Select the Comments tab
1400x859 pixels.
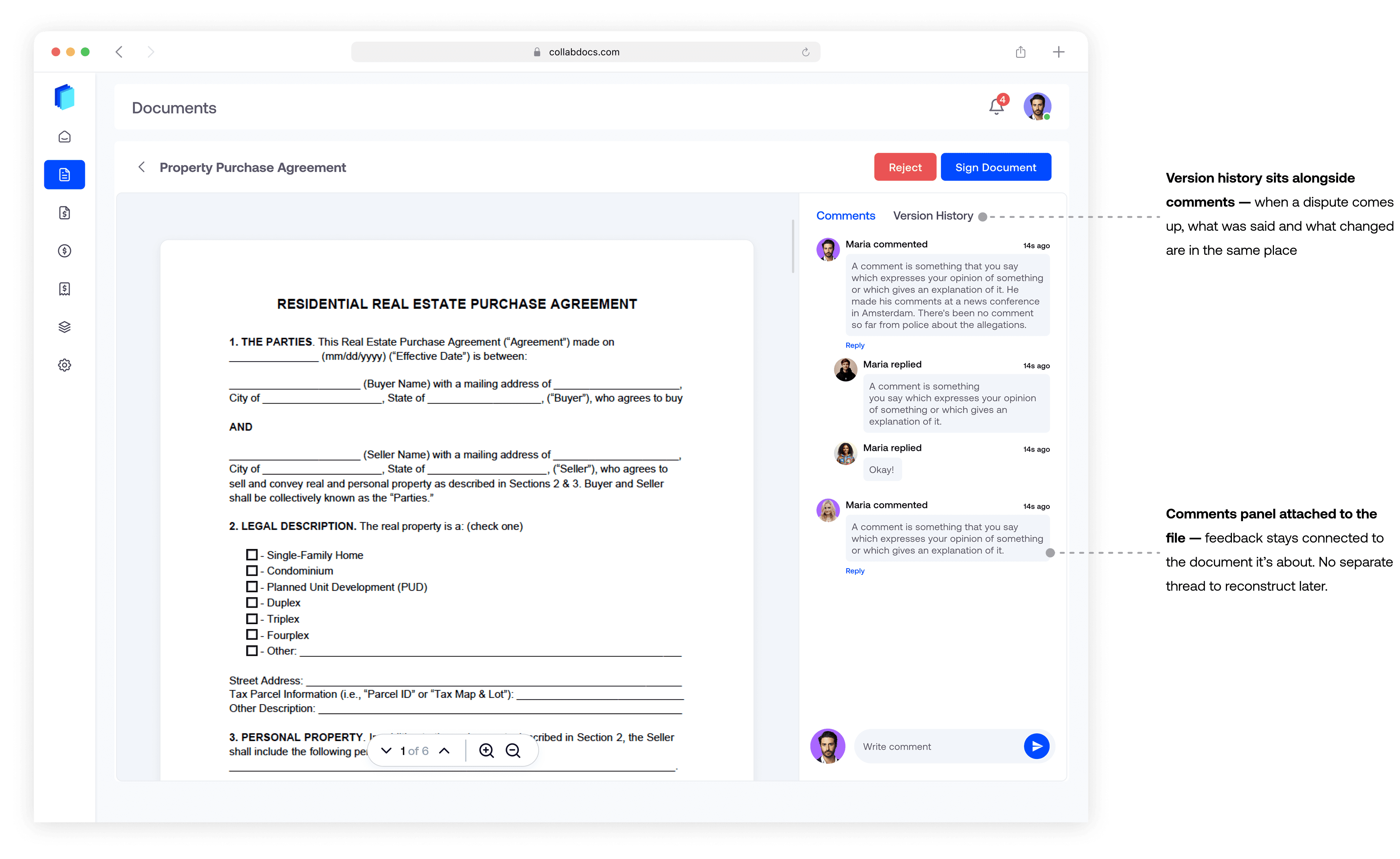[x=845, y=216]
